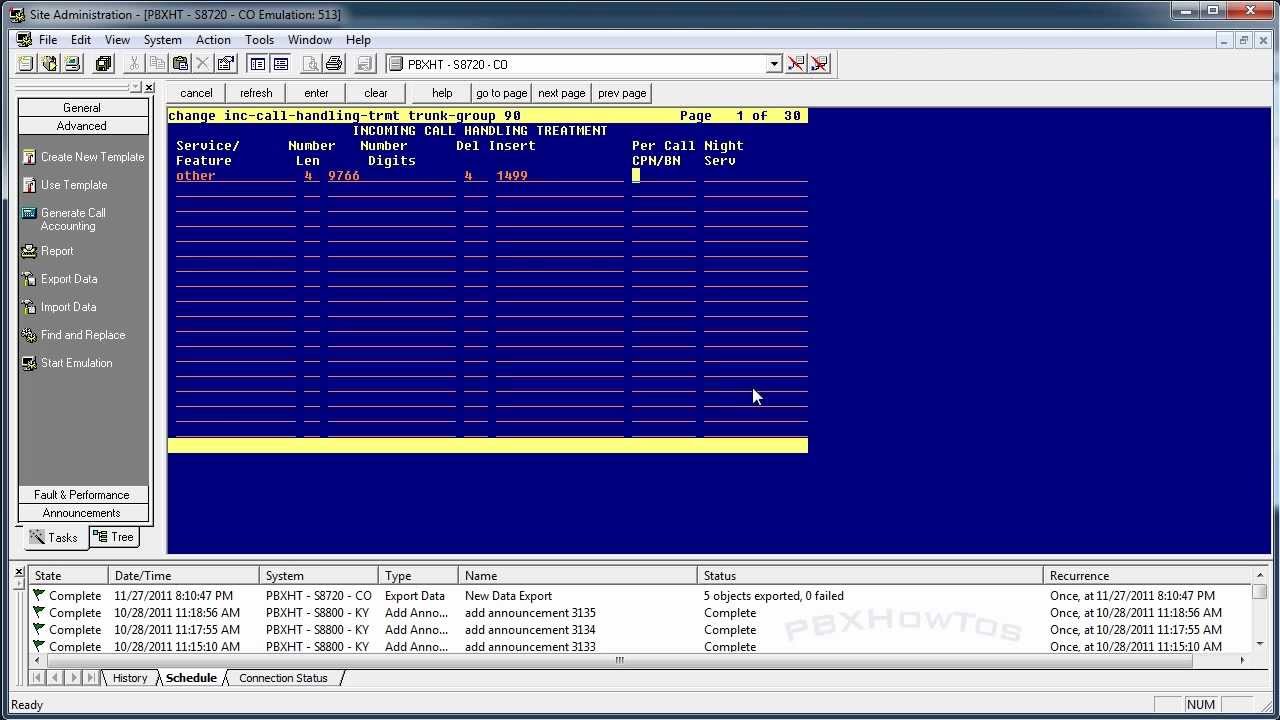1280x720 pixels.
Task: Click the help emulation button
Action: (x=442, y=93)
